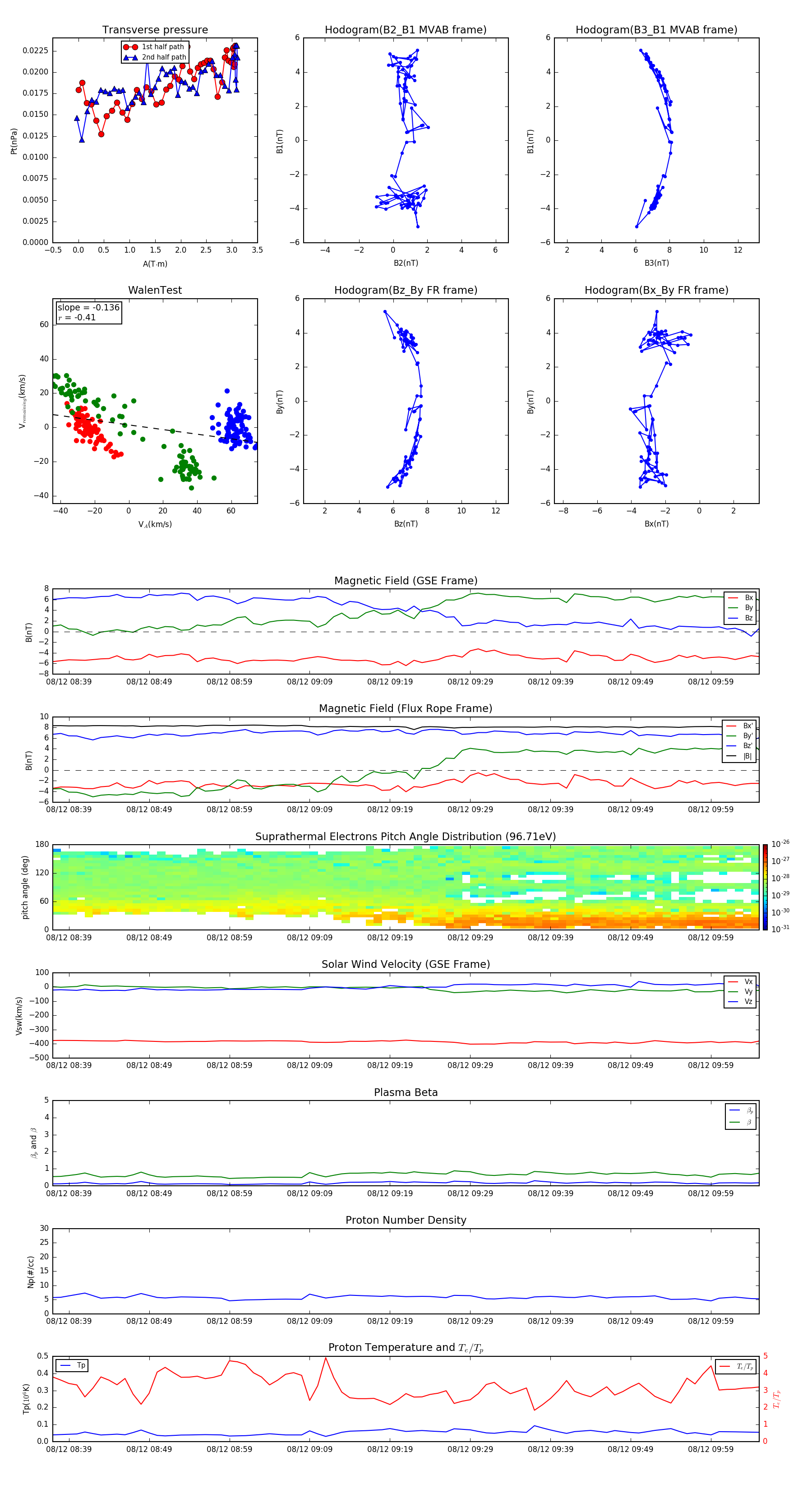Click the Suprathermal Electrons spectrogram heatmap
This screenshot has width=812, height=1489.
[406, 887]
